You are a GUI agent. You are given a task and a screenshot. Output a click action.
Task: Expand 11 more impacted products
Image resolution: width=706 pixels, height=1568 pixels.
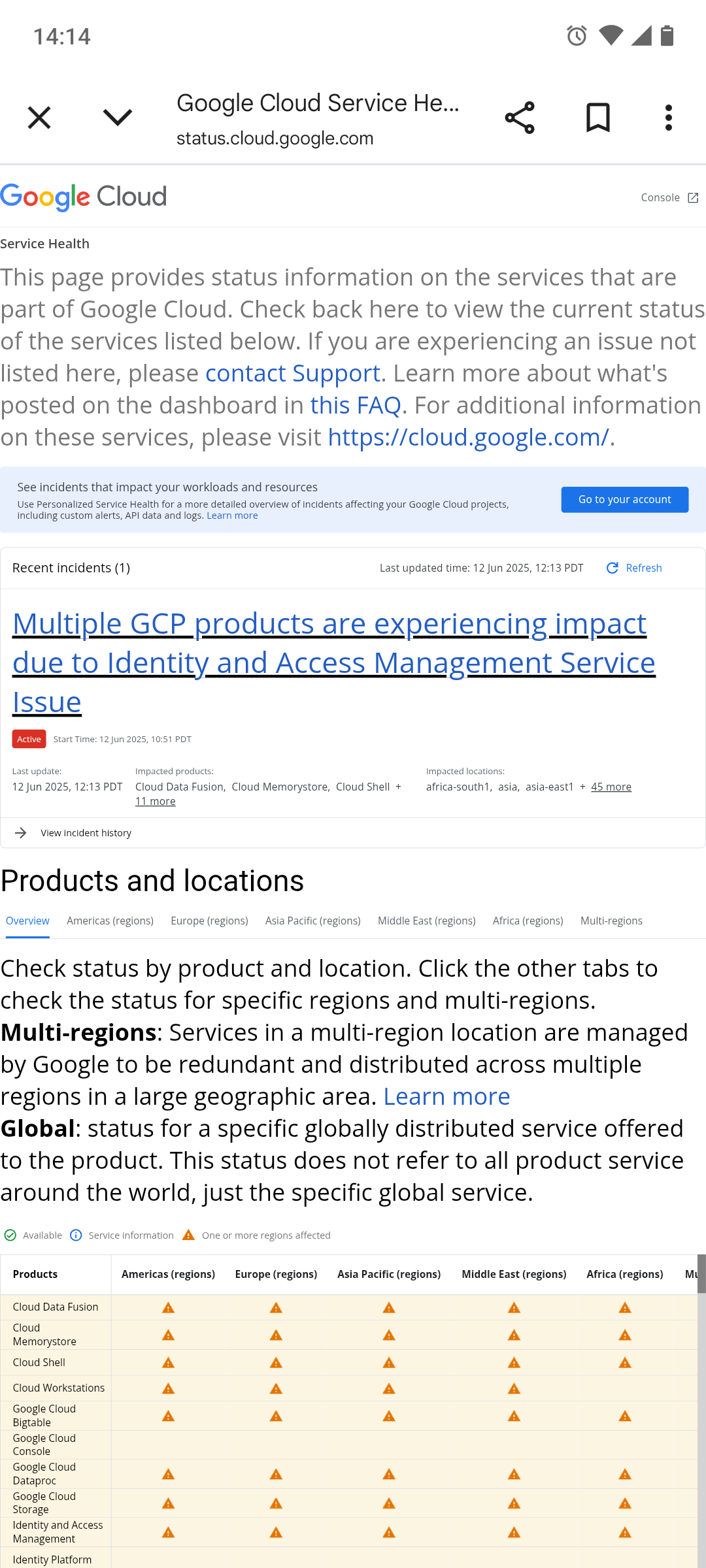pos(156,801)
